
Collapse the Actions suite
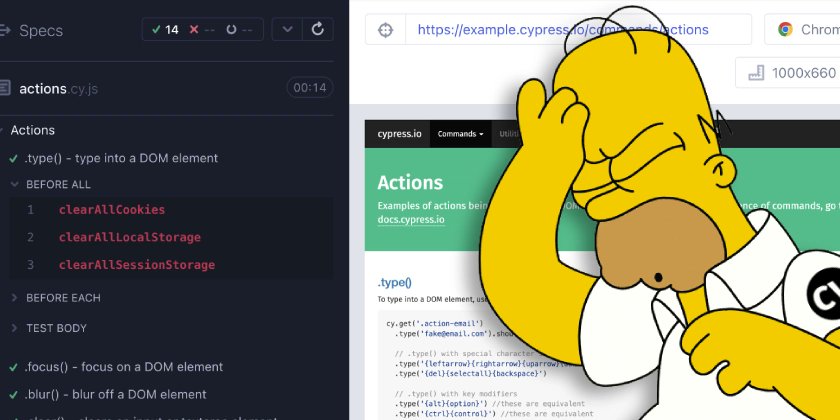pos(33,130)
